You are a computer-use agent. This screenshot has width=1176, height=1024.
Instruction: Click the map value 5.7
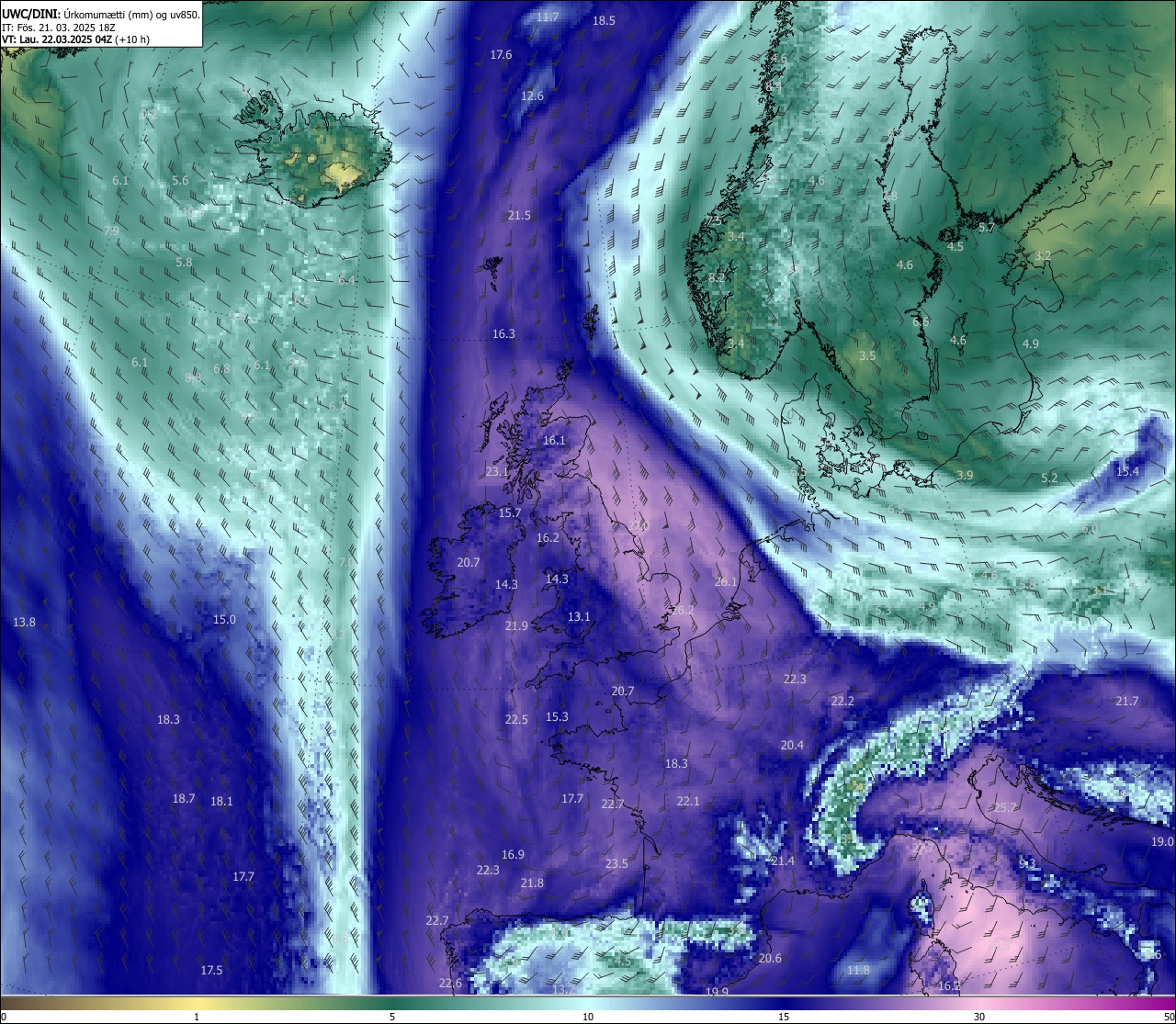tap(986, 227)
